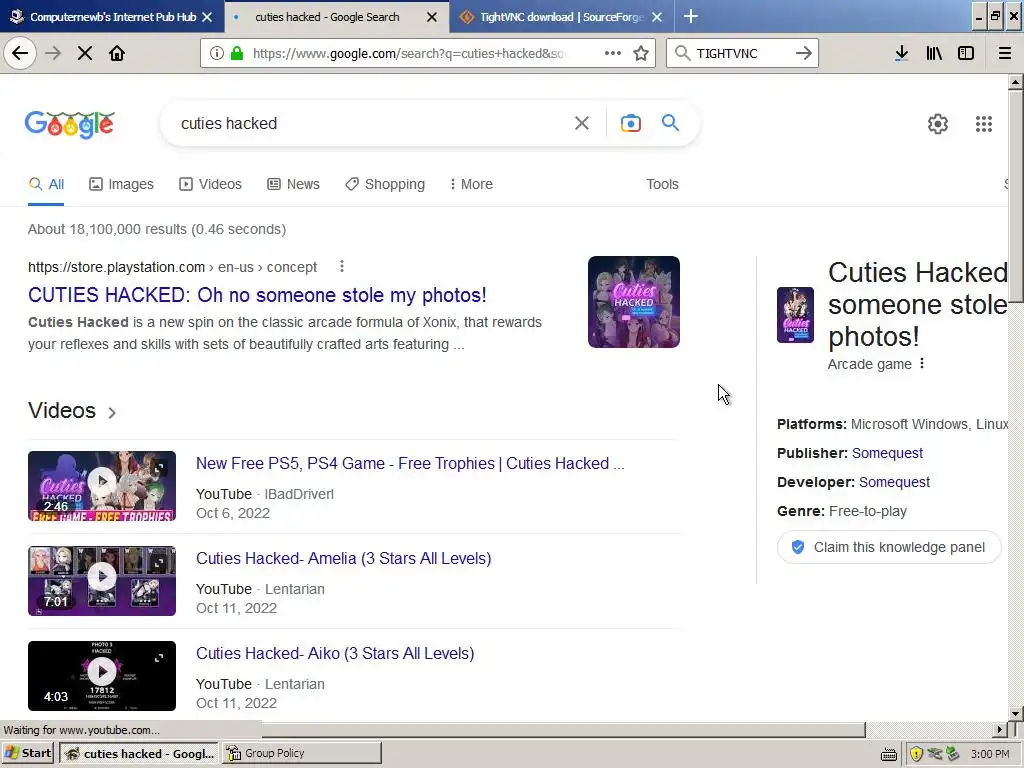Click the security shield tray icon
This screenshot has height=768, width=1024.
click(916, 754)
